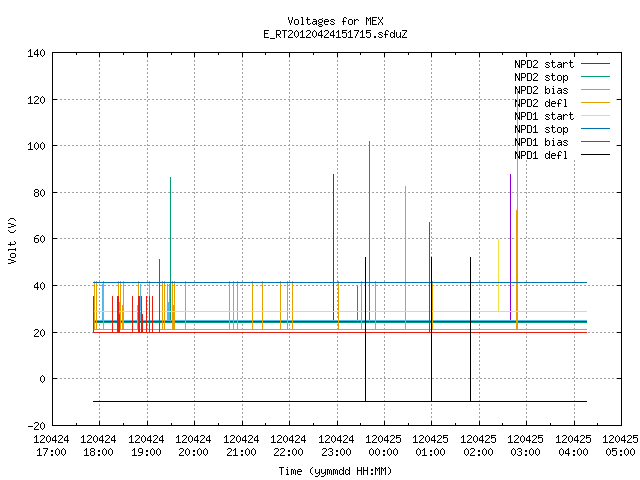Click the 120425 03:00 time label

click(525, 446)
